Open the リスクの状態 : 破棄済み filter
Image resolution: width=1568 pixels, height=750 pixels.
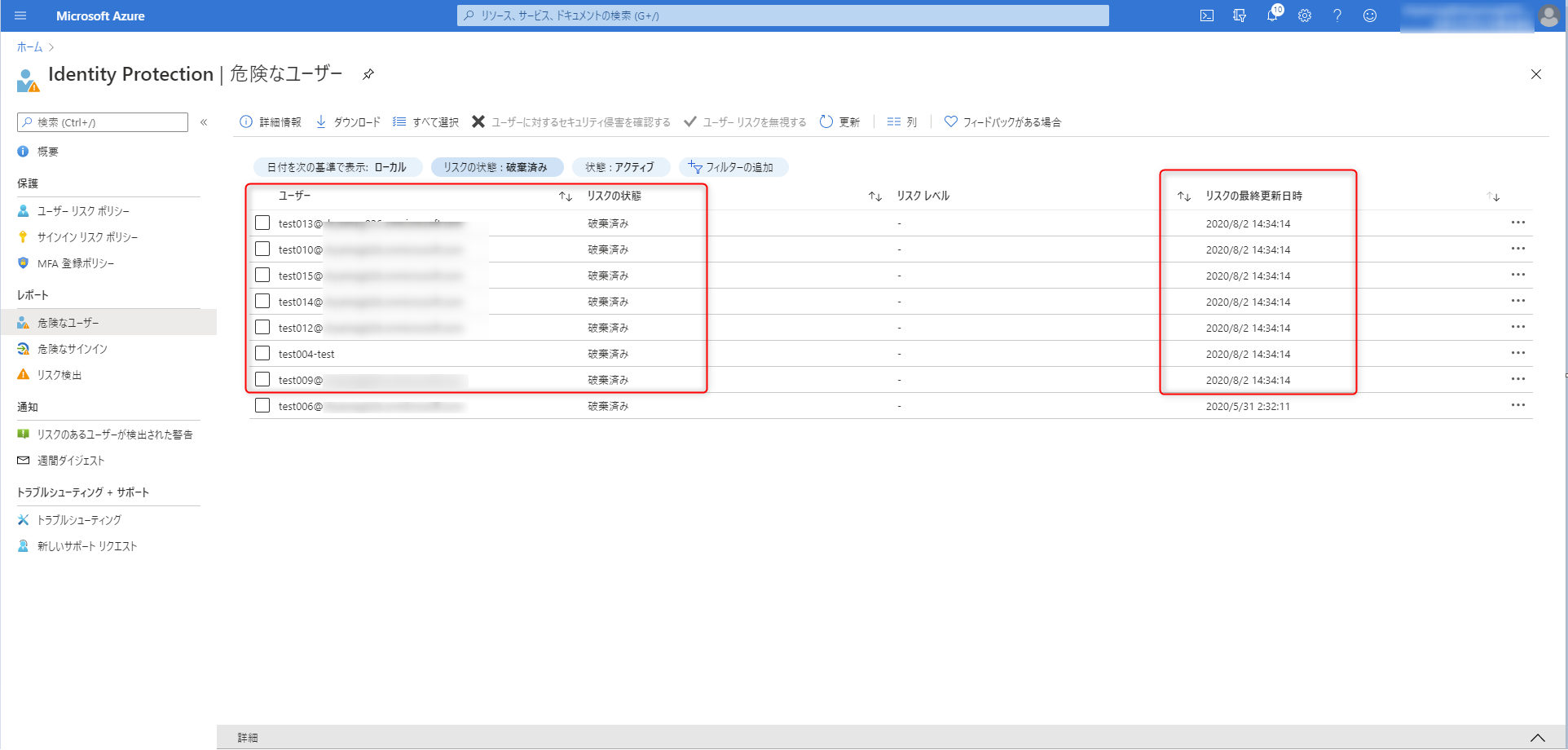(496, 167)
